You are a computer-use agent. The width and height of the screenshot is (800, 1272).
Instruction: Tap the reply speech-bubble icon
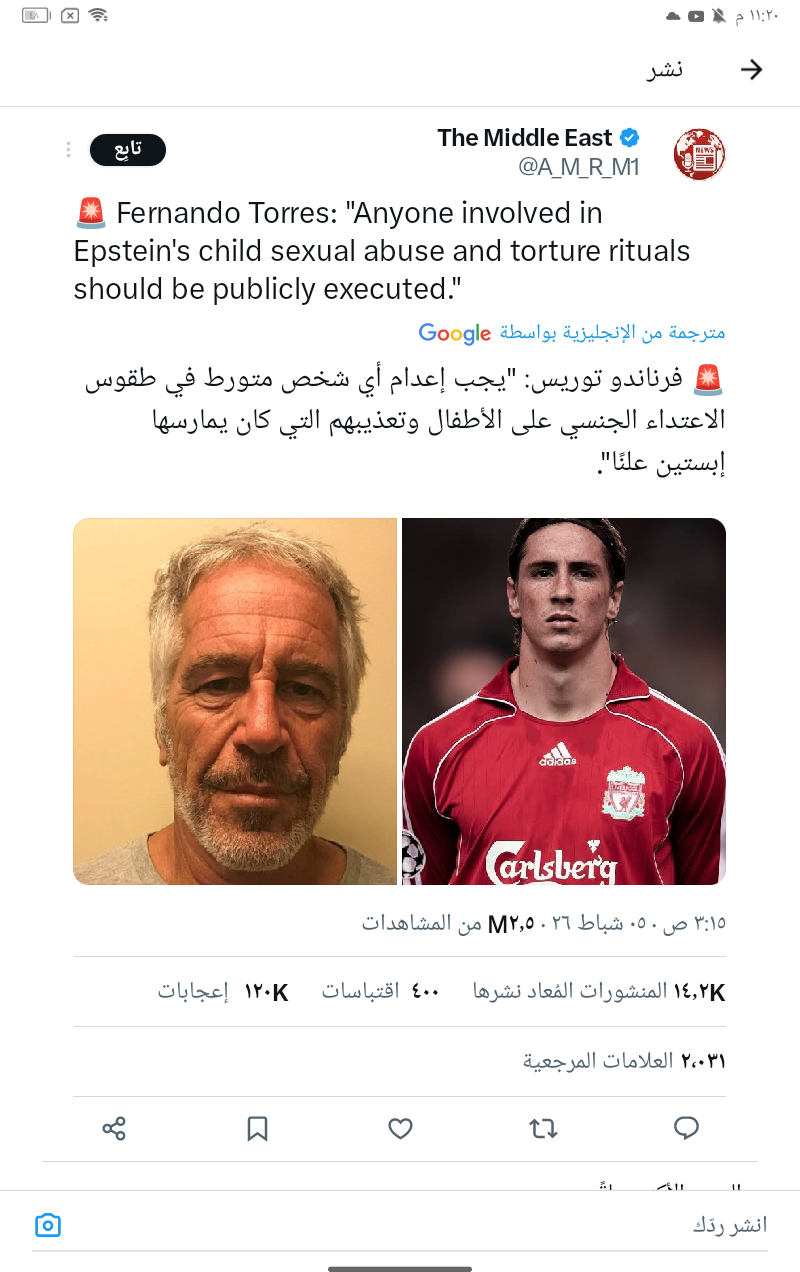[686, 1129]
